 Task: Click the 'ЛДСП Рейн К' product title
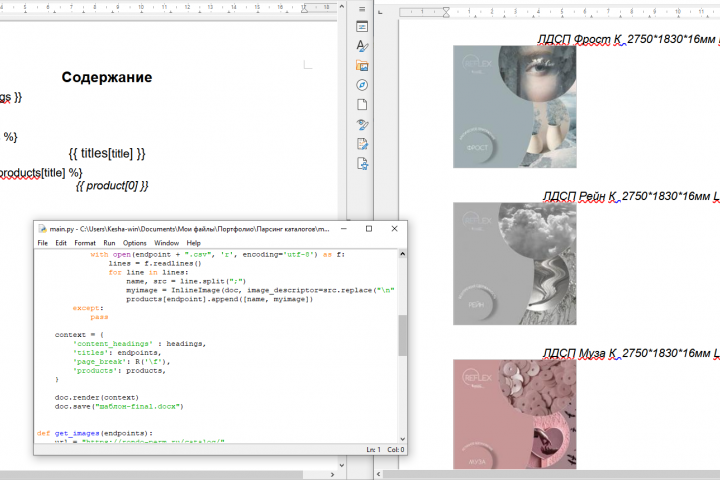tap(580, 197)
